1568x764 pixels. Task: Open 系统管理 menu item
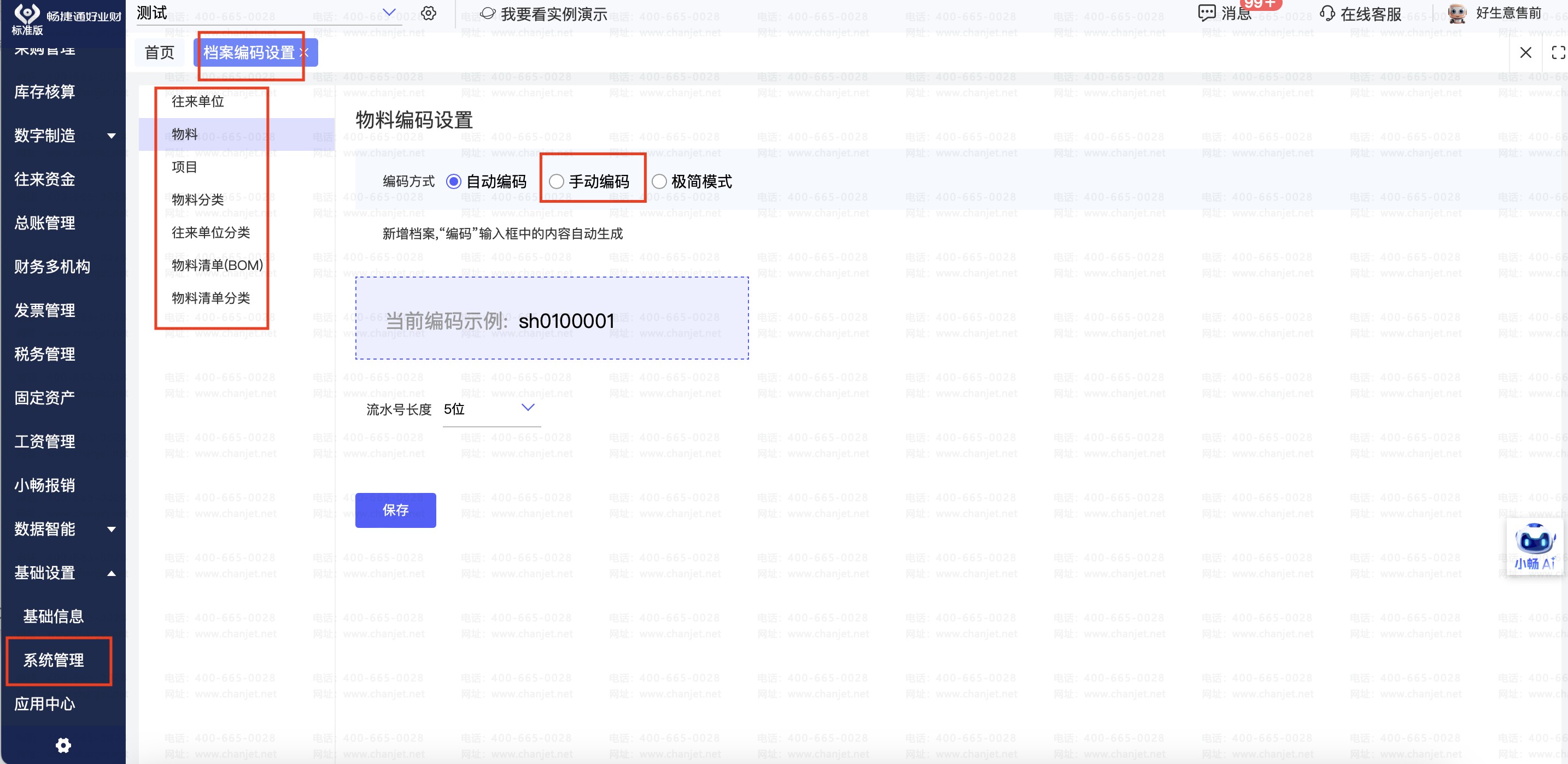(x=54, y=660)
